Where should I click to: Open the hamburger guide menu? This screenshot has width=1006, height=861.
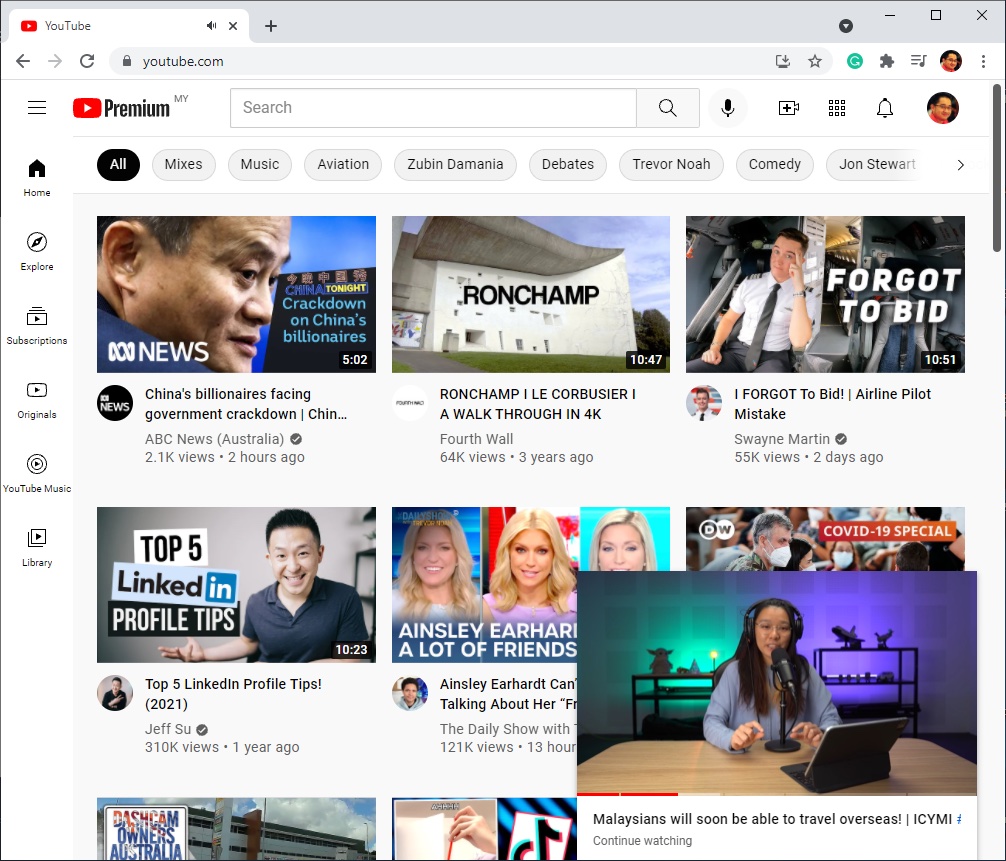[37, 108]
